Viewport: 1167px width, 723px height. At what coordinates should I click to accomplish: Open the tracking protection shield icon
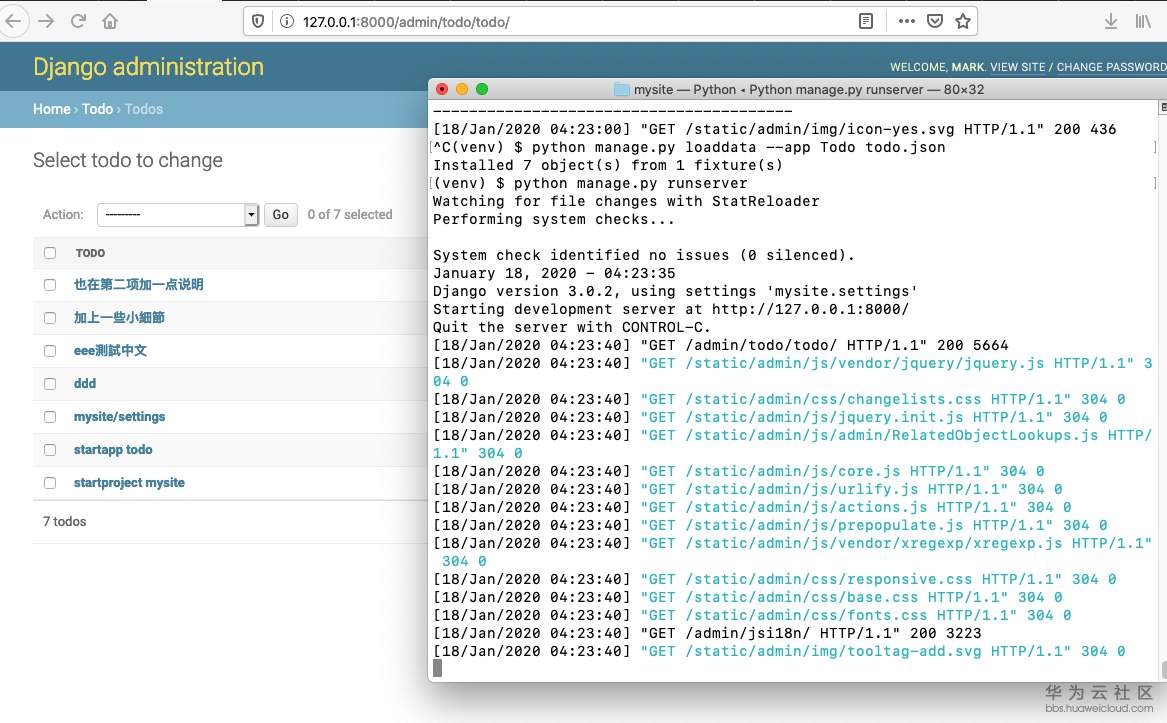258,22
